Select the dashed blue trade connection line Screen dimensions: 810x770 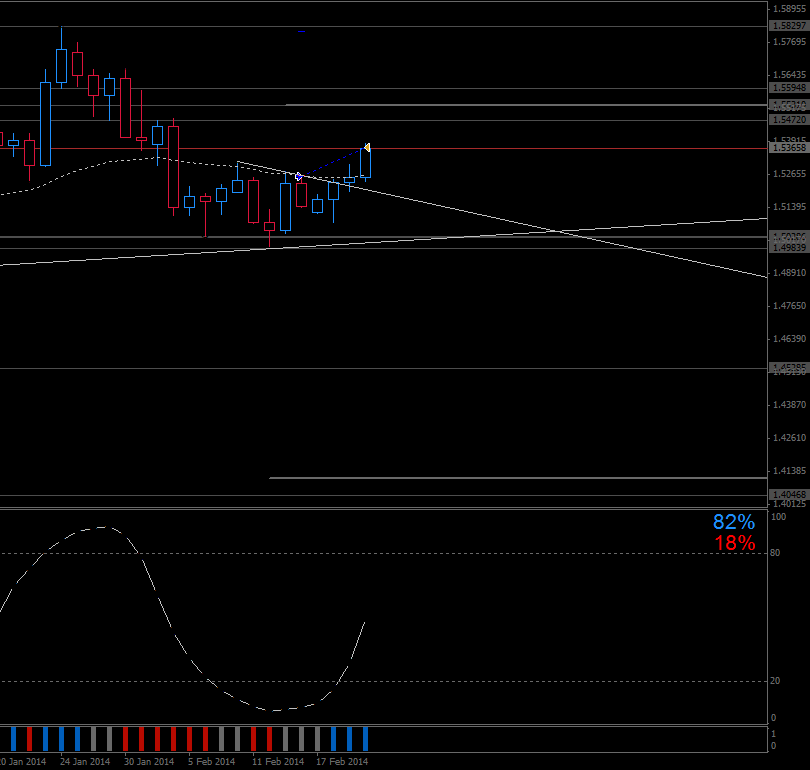coord(333,162)
